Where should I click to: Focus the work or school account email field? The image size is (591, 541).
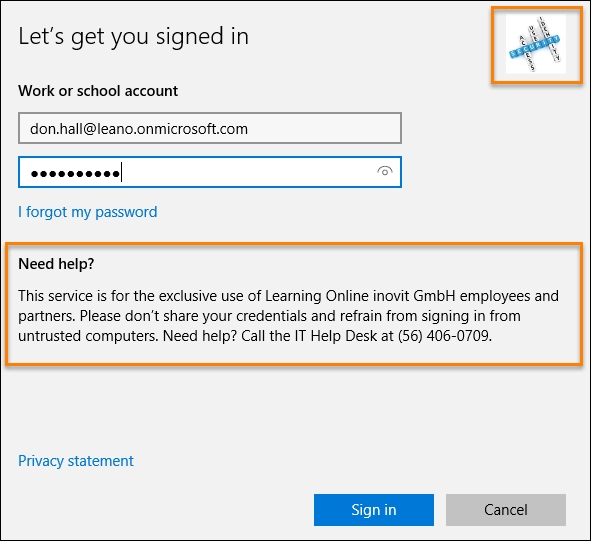(210, 128)
